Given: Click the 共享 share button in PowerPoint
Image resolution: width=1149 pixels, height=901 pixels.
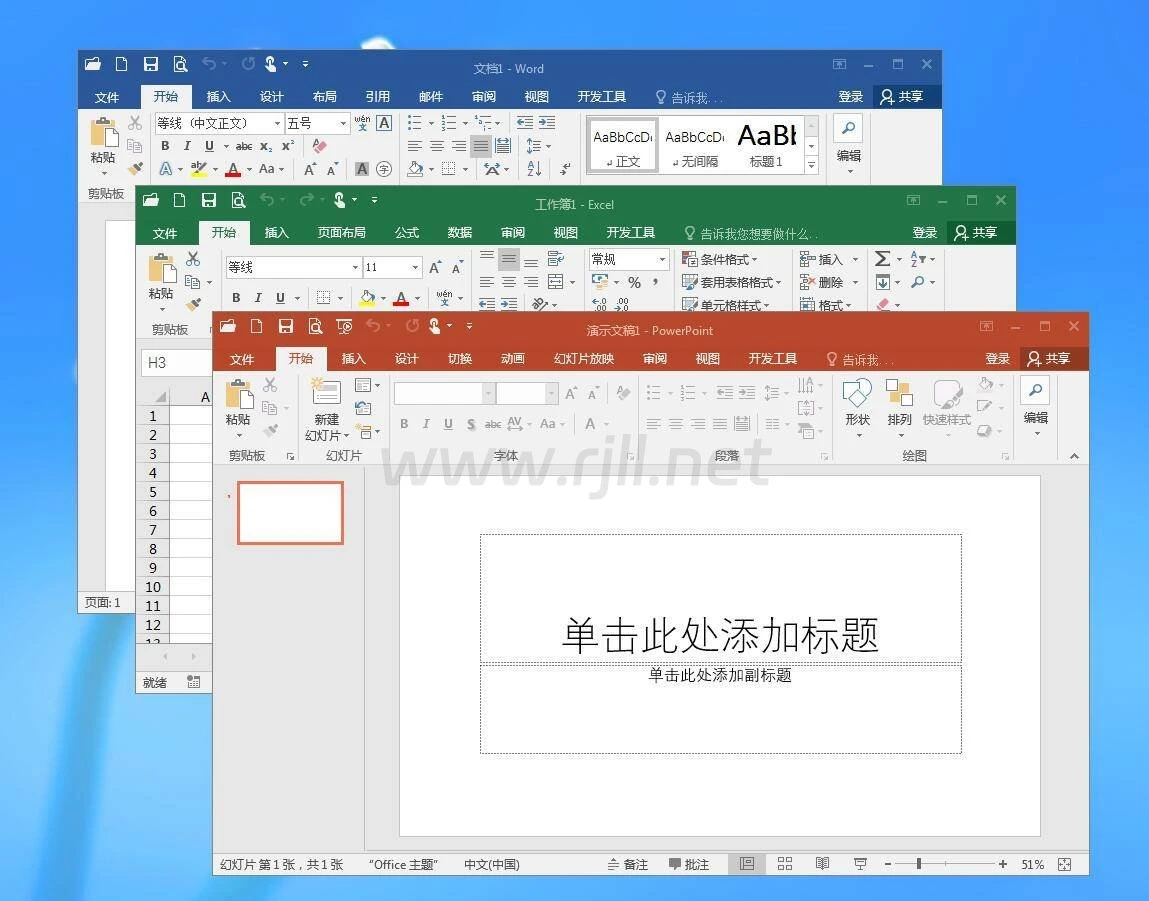Looking at the screenshot, I should (1049, 359).
